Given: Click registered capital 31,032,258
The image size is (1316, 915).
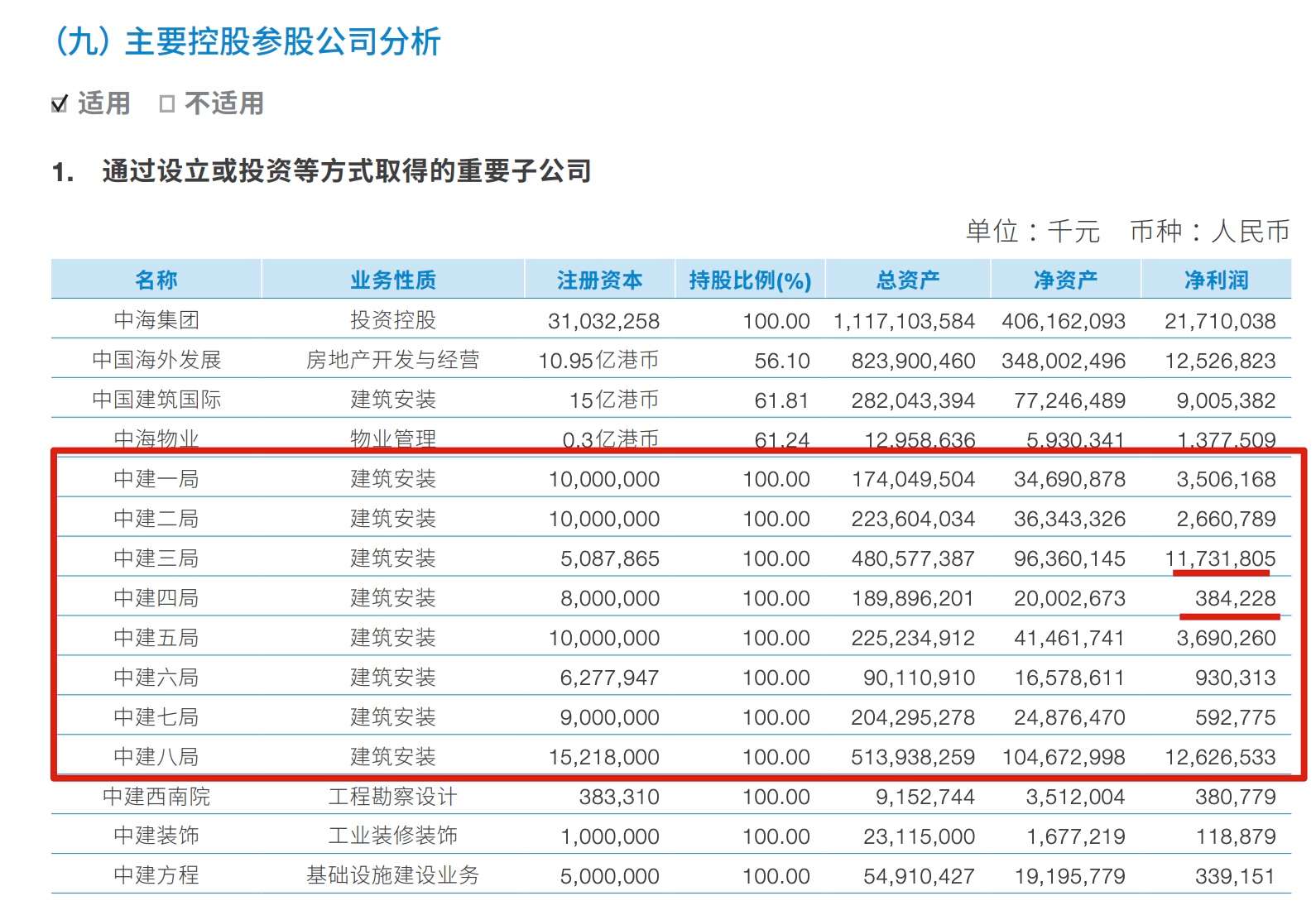Looking at the screenshot, I should pos(604,321).
